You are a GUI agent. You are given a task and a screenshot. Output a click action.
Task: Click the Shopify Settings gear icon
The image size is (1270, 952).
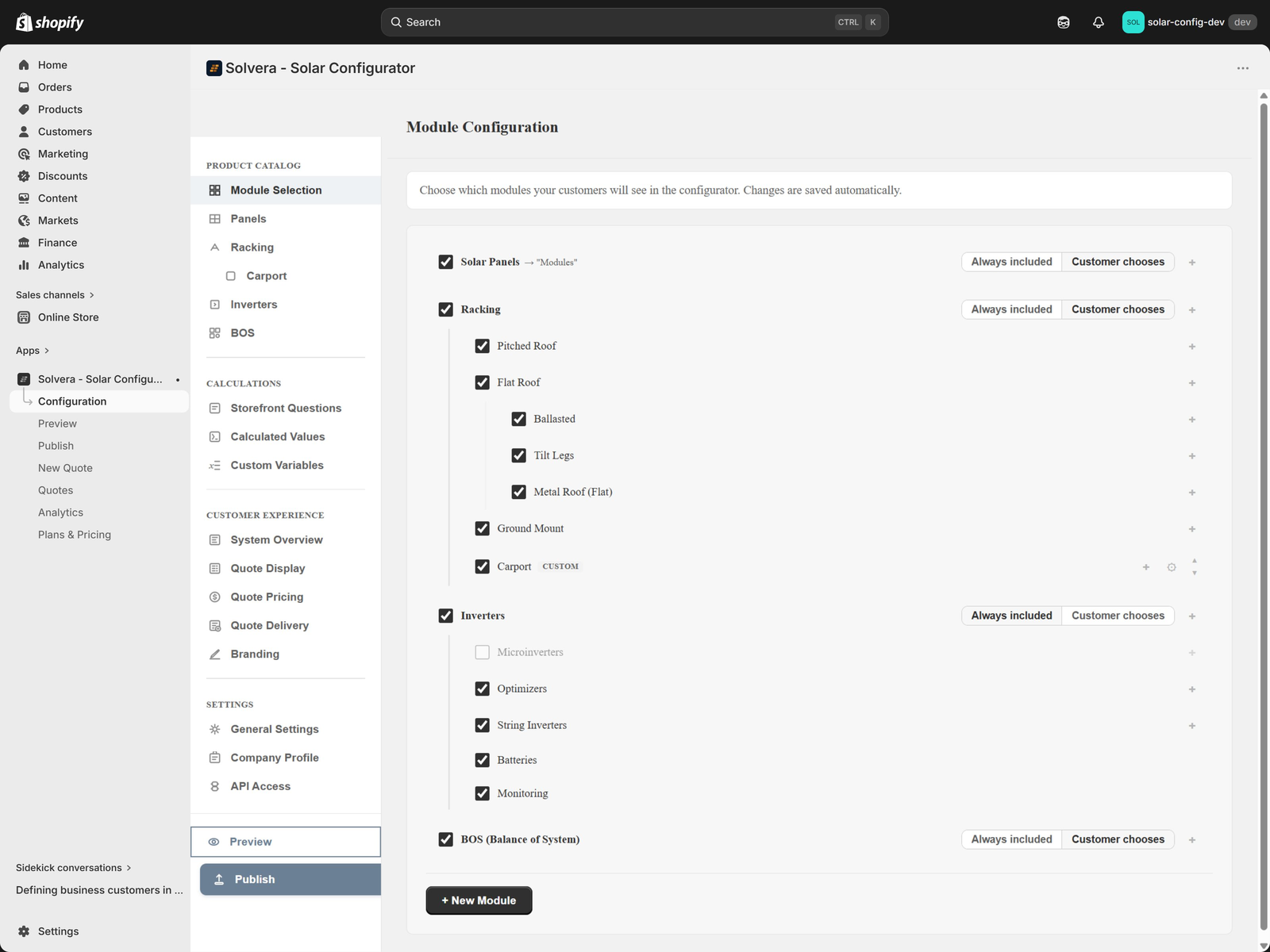click(x=24, y=931)
